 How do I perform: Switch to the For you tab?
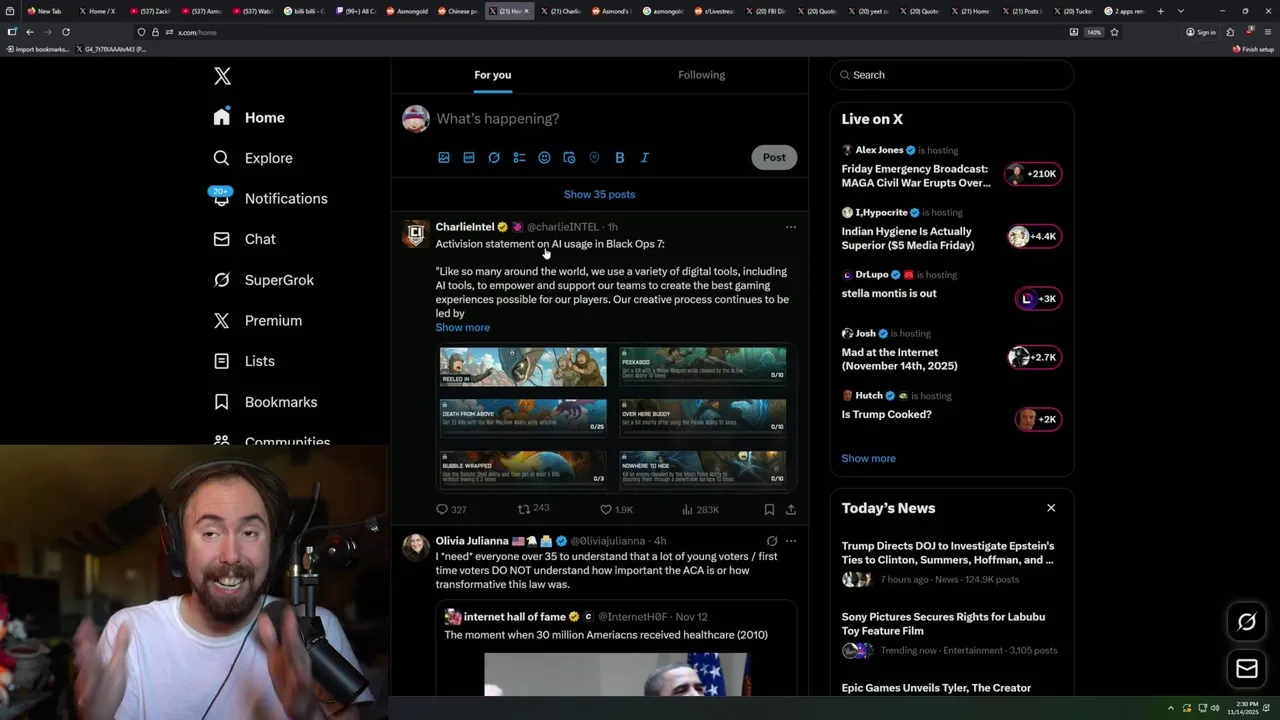click(492, 75)
